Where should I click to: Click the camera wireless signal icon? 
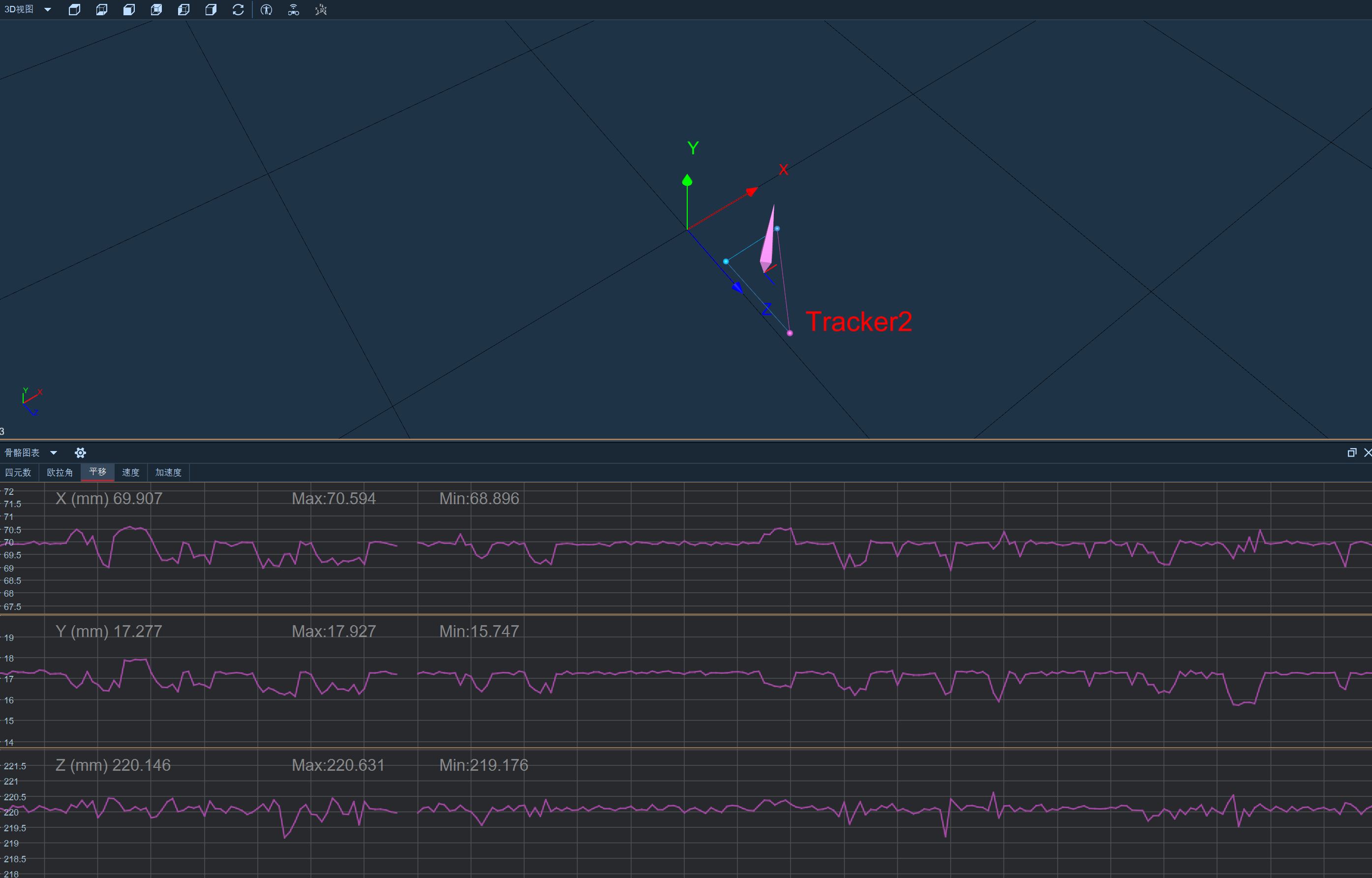tap(294, 10)
